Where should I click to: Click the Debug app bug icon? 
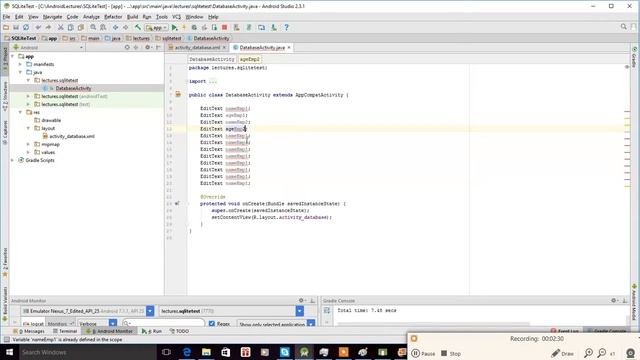(194, 27)
